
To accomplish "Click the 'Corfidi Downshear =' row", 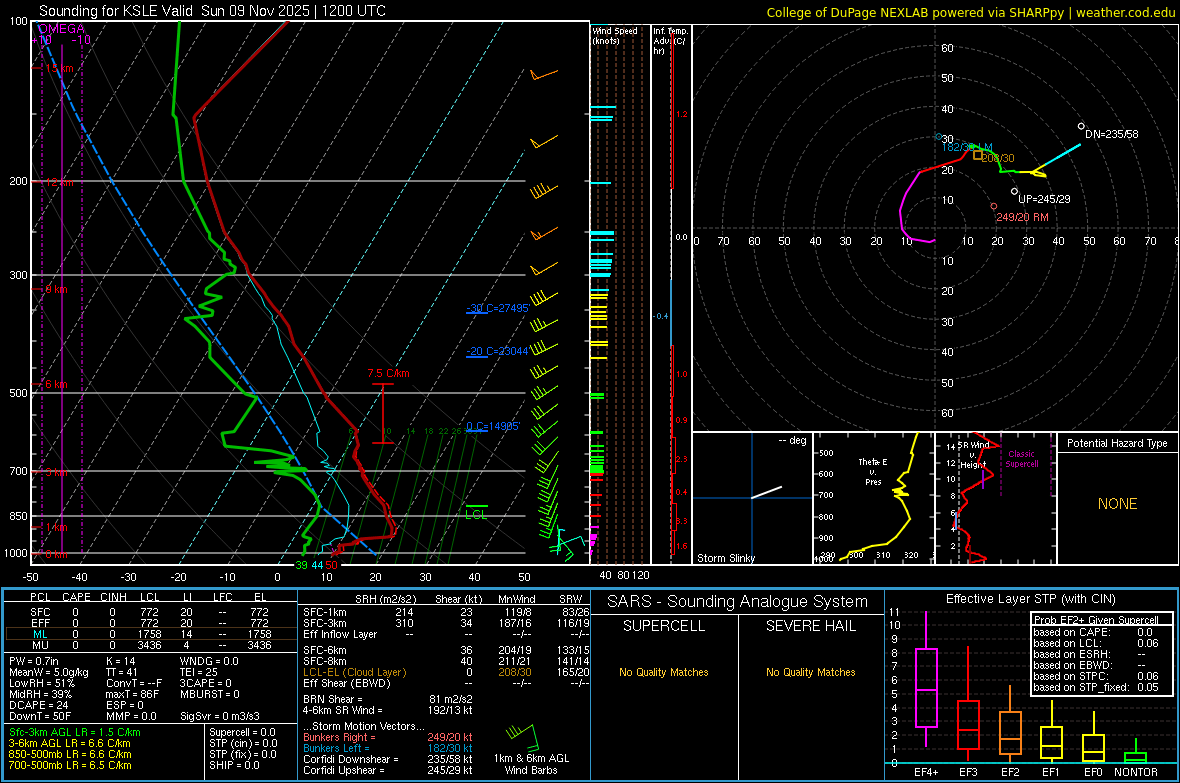I will (388, 759).
